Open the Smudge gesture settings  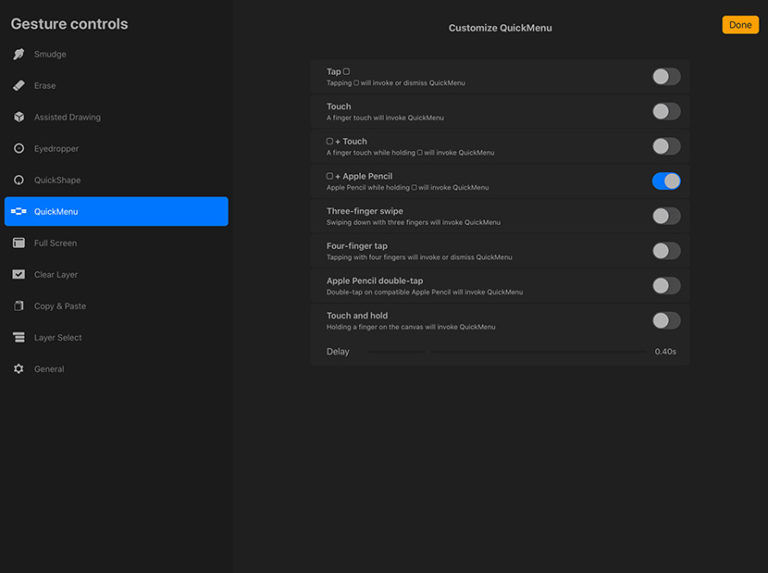pos(116,54)
